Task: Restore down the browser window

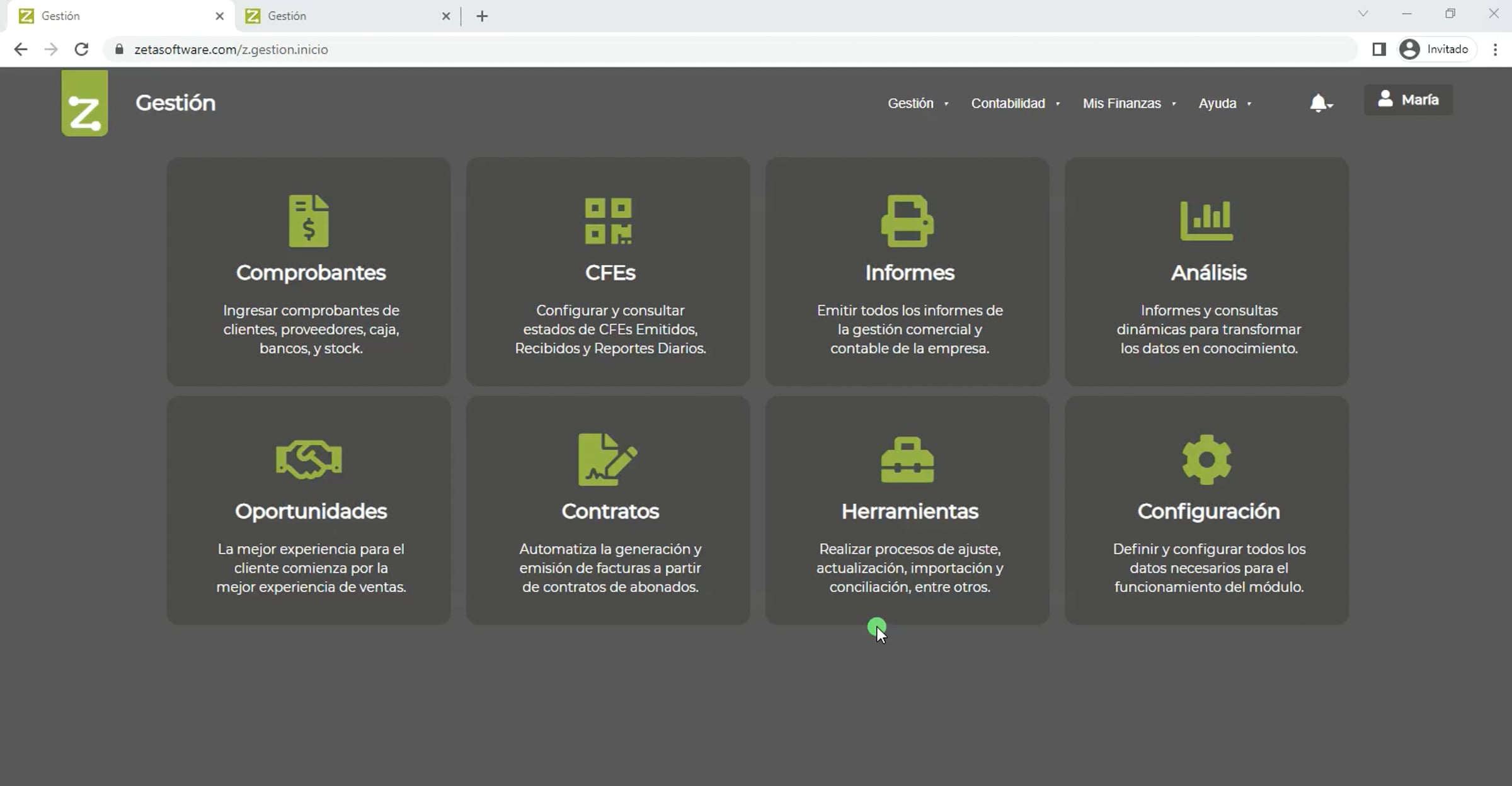Action: tap(1450, 14)
